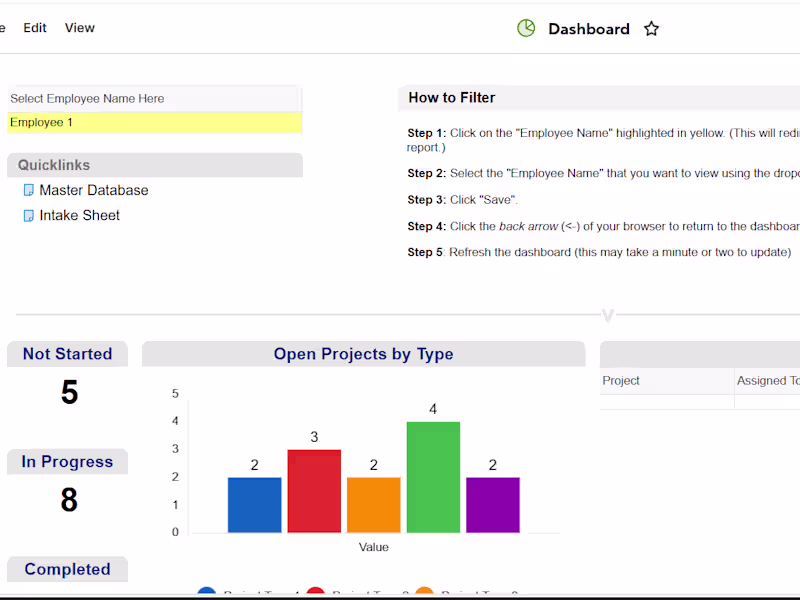The width and height of the screenshot is (800, 600).
Task: Click the Dashboard pie chart icon
Action: [x=525, y=28]
